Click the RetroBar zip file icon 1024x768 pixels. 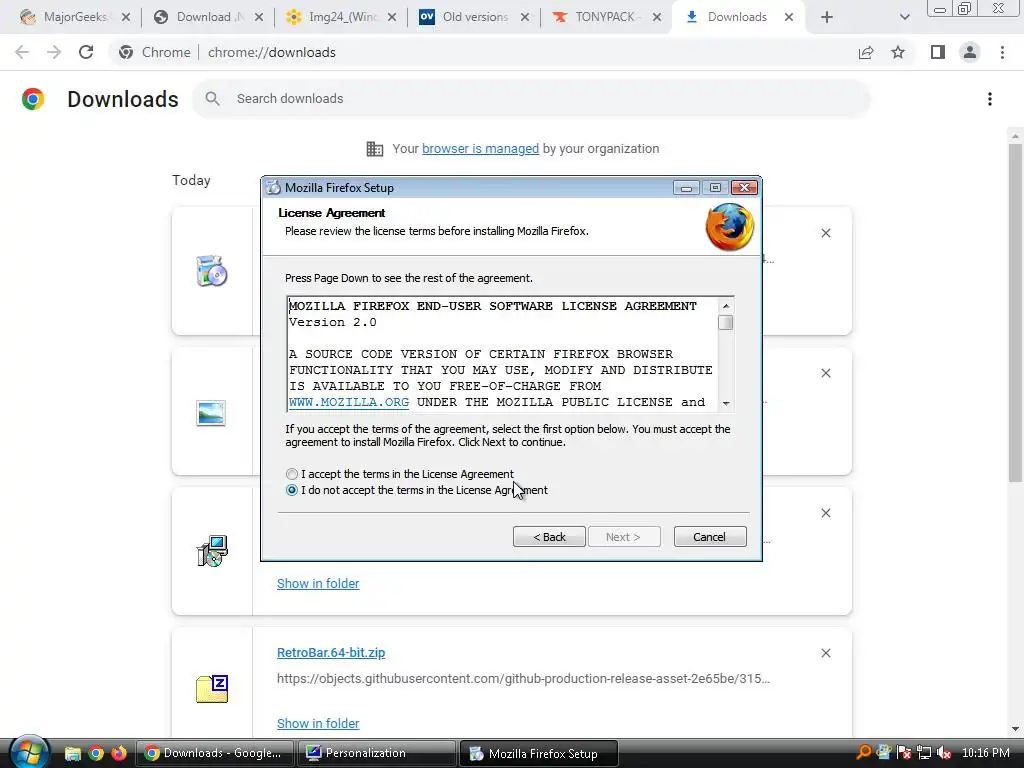(212, 689)
